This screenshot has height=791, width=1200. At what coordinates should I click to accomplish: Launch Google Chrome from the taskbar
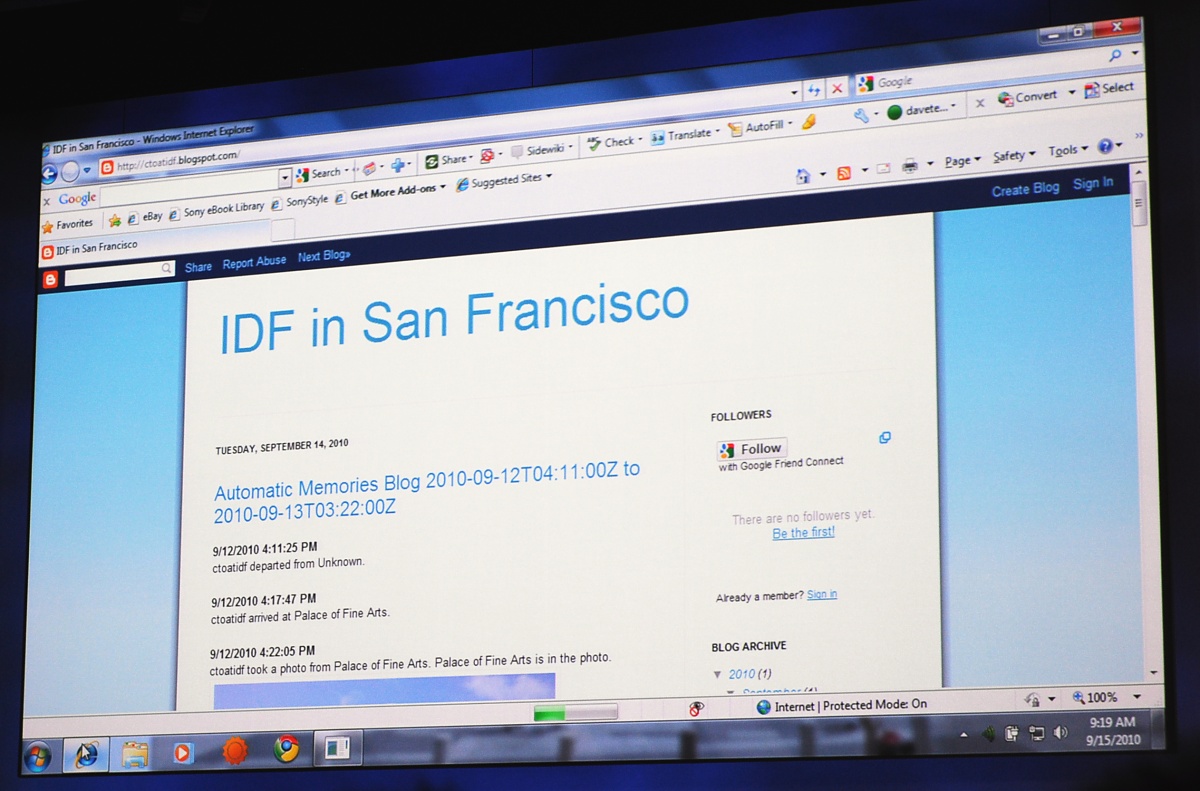coord(287,749)
